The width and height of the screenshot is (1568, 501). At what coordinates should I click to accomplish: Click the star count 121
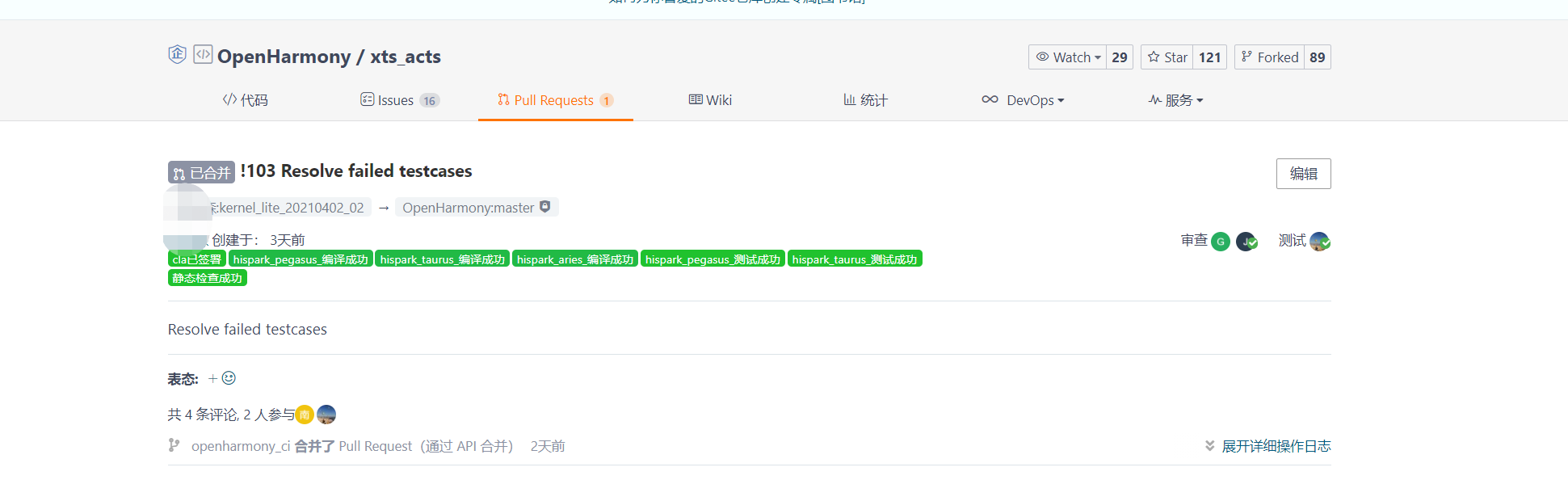click(1209, 57)
